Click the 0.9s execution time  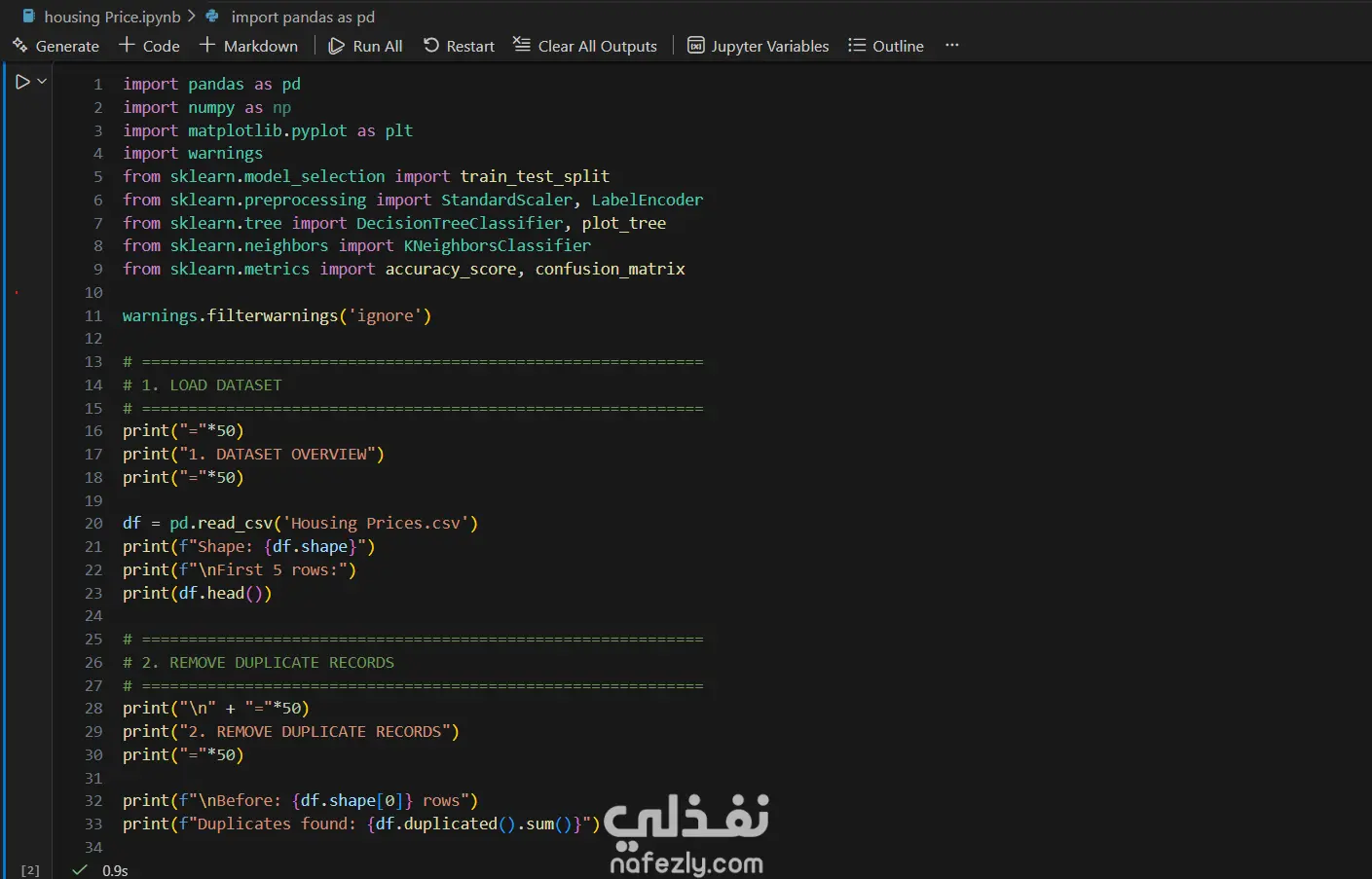coord(115,870)
